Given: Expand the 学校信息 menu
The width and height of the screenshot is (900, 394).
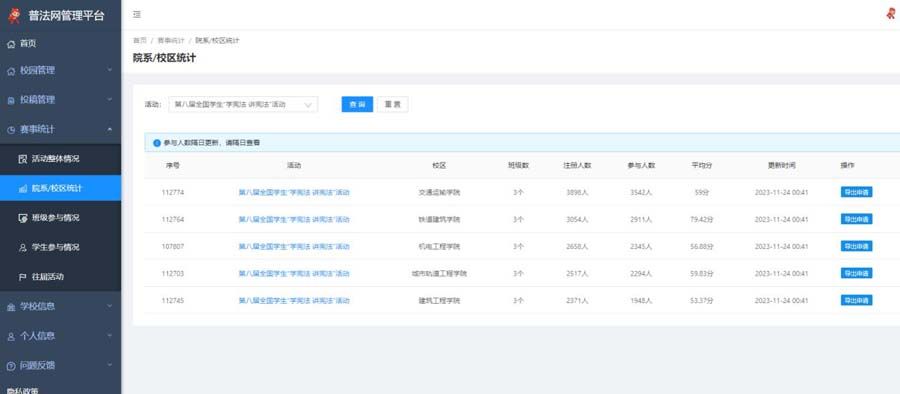Looking at the screenshot, I should click(x=60, y=306).
